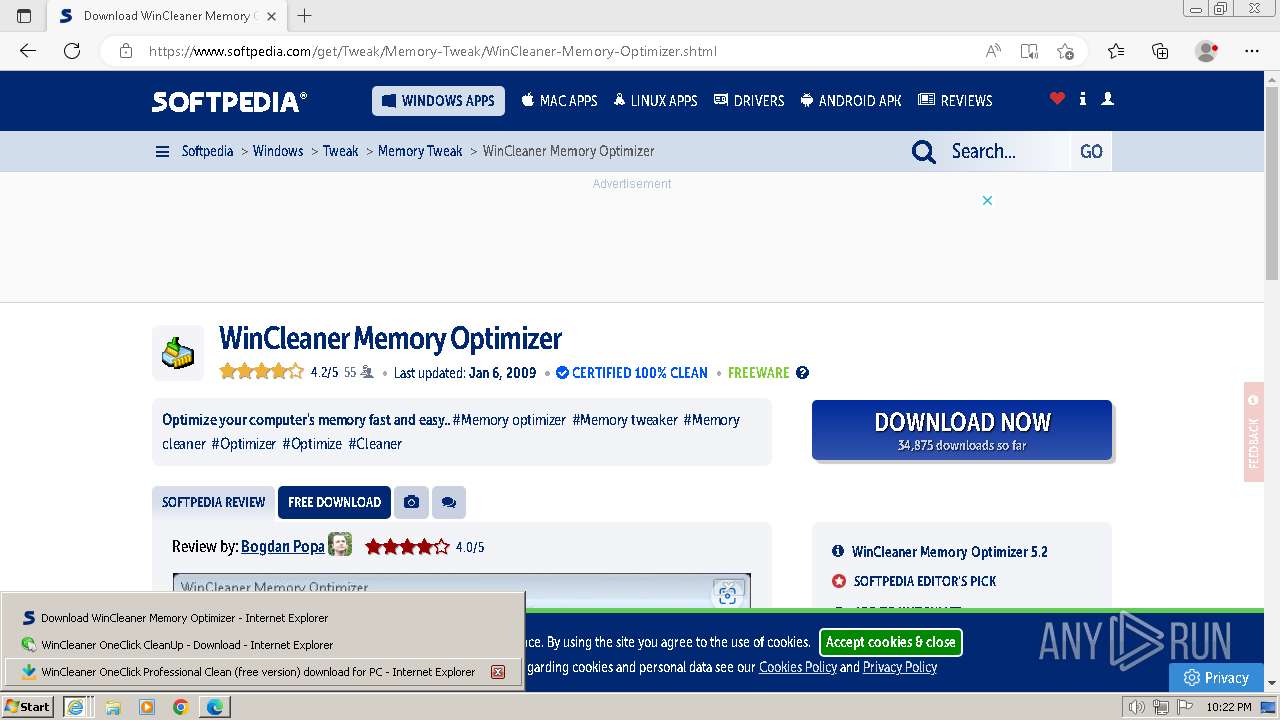Click the Tweak breadcrumb link
Viewport: 1280px width, 720px height.
[x=340, y=151]
